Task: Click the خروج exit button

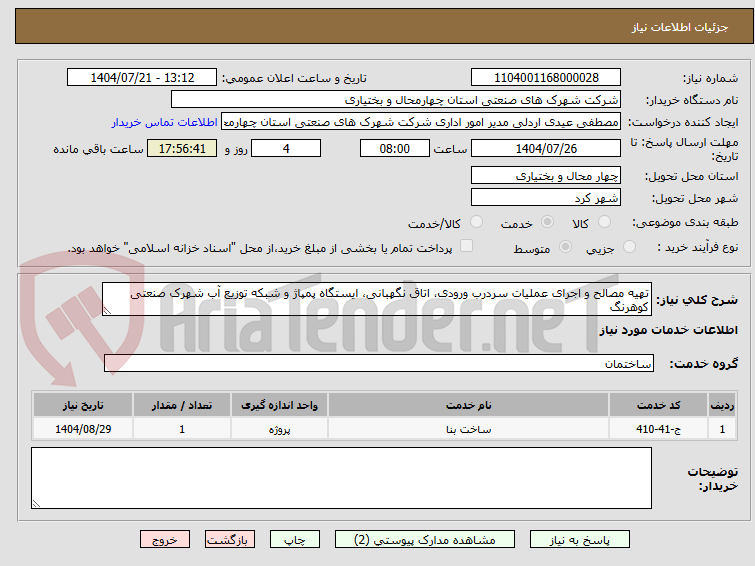Action: pyautogui.click(x=165, y=540)
